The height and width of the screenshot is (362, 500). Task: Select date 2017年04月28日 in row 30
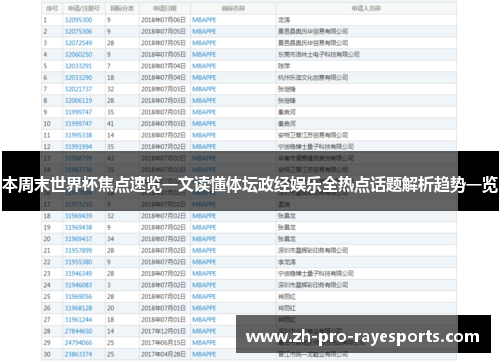click(x=163, y=354)
